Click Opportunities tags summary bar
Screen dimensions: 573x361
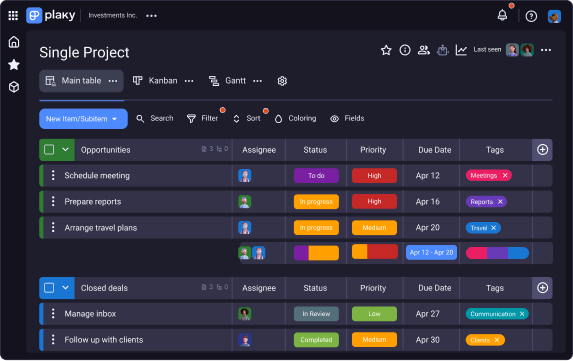click(497, 253)
